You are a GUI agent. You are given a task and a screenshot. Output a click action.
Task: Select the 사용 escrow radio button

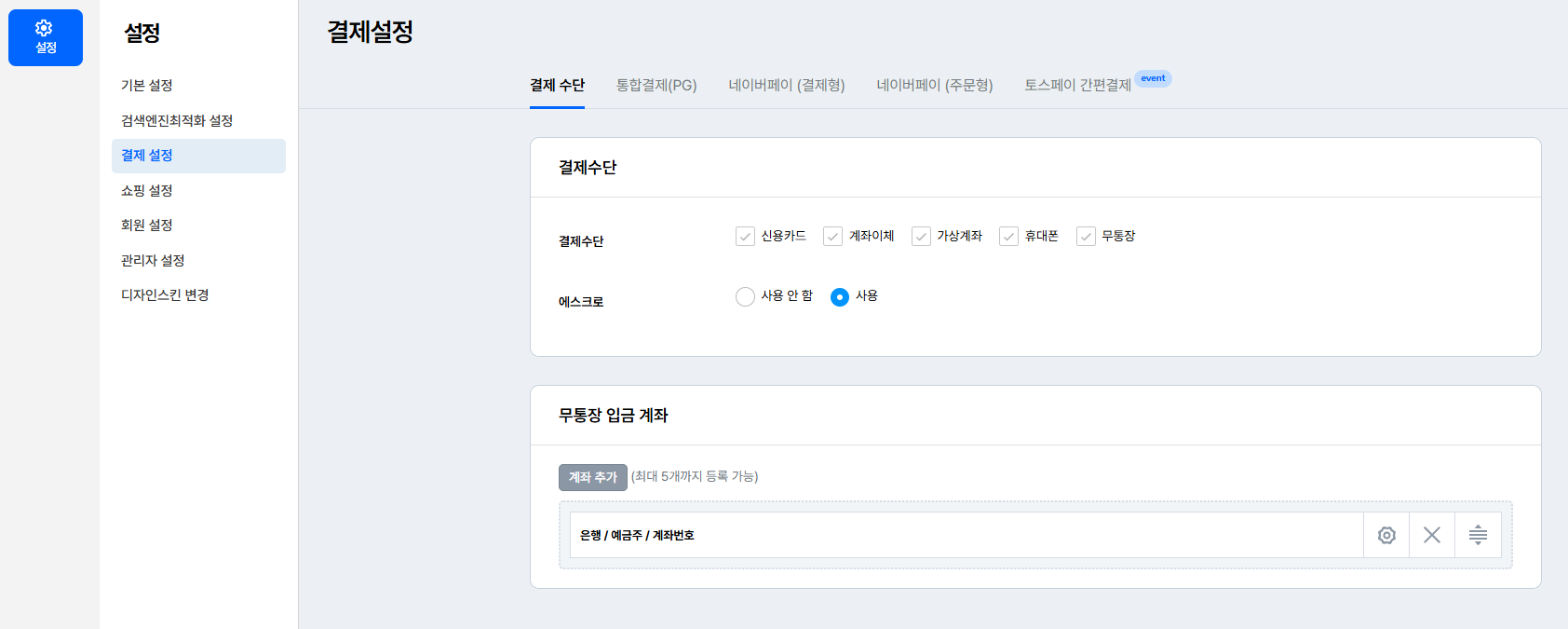[840, 297]
